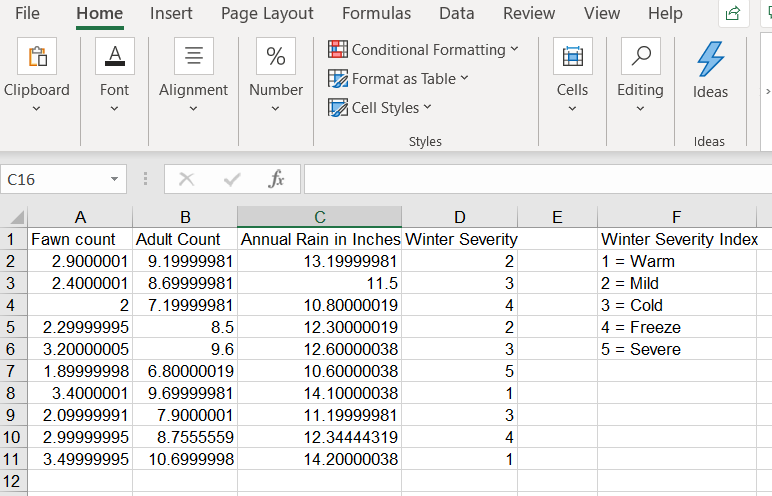Image resolution: width=772 pixels, height=496 pixels.
Task: Switch to the Page Layout tab
Action: coord(267,13)
